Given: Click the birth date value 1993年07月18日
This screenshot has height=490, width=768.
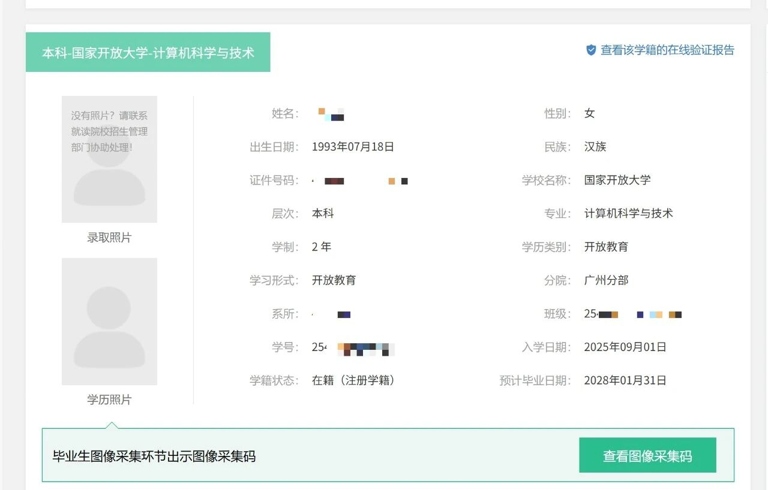Looking at the screenshot, I should coord(353,147).
